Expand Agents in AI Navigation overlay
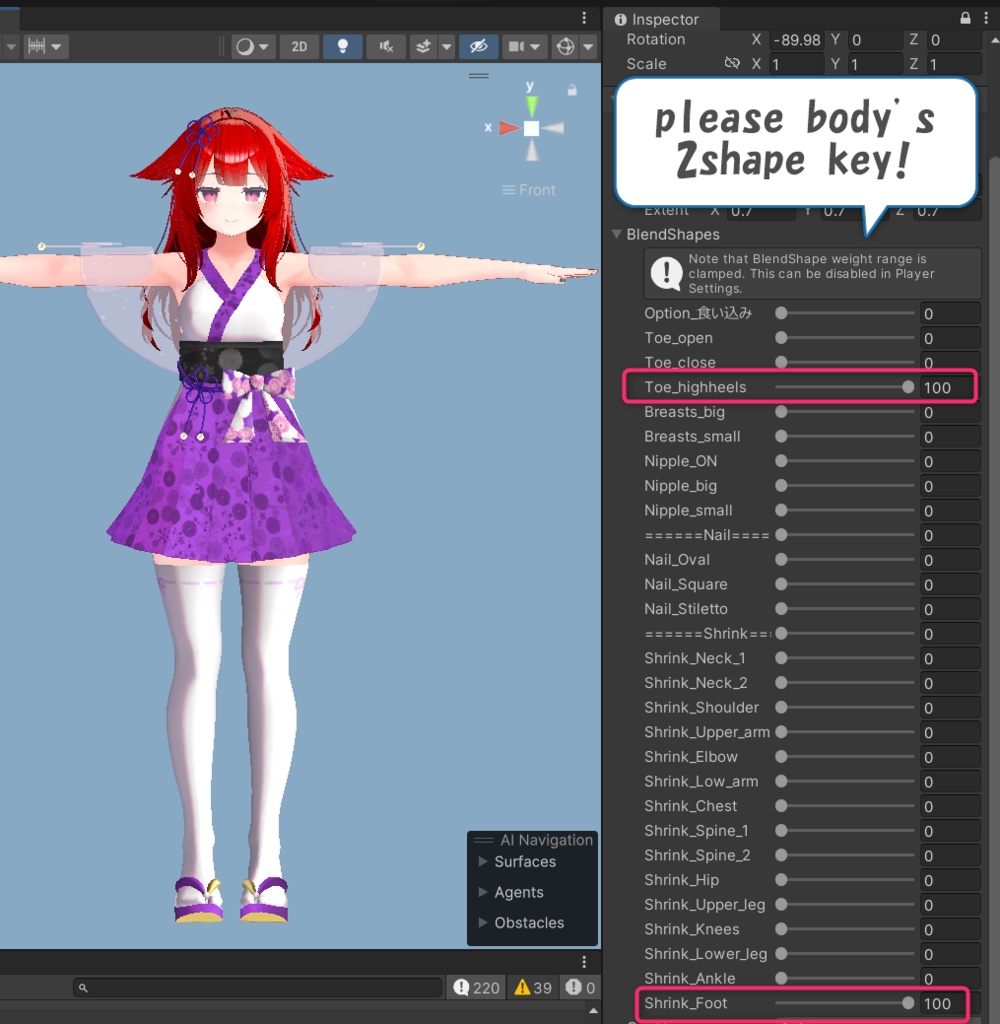The width and height of the screenshot is (1000, 1024). [x=483, y=892]
